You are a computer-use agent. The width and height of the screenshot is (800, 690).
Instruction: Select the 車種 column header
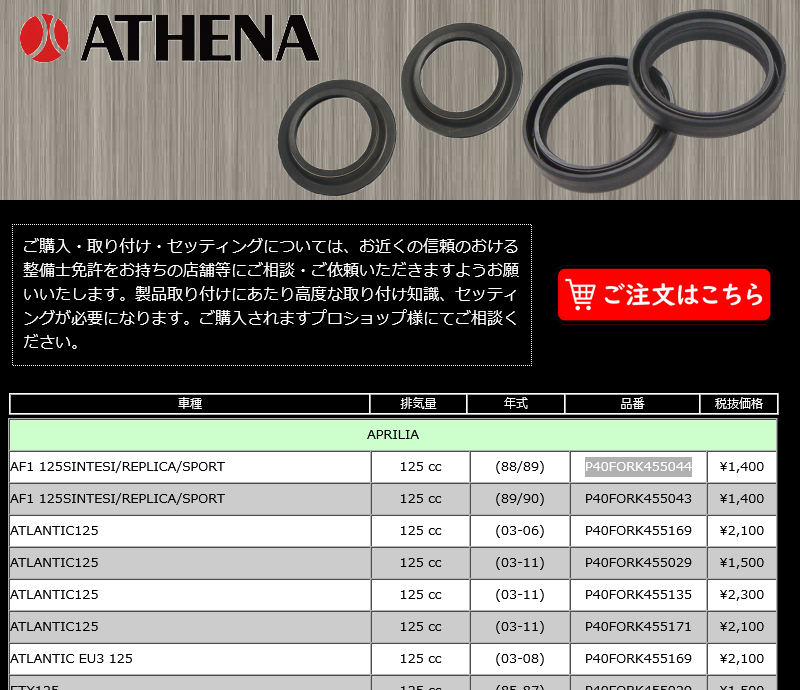tap(190, 404)
